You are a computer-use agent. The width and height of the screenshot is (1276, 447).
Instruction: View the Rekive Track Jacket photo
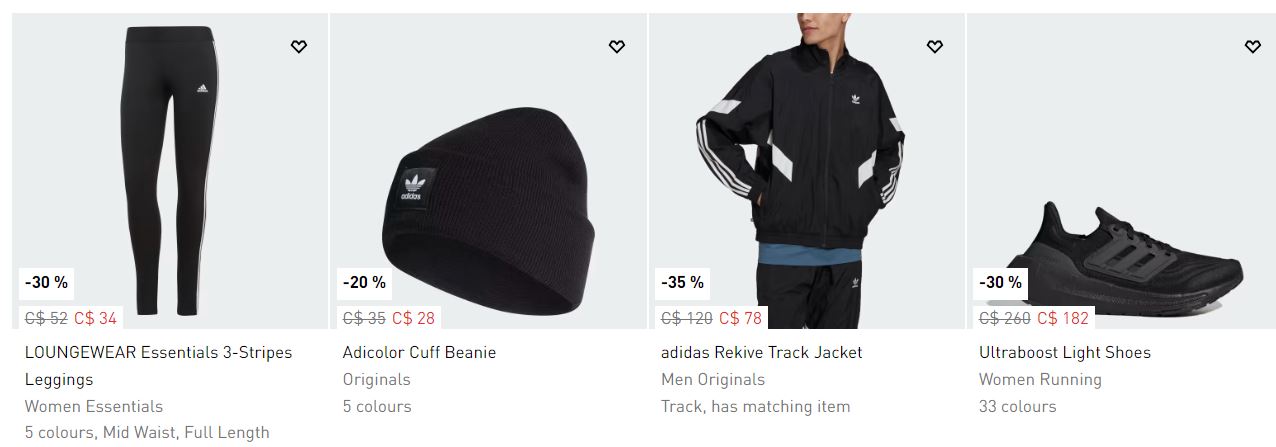(x=806, y=171)
